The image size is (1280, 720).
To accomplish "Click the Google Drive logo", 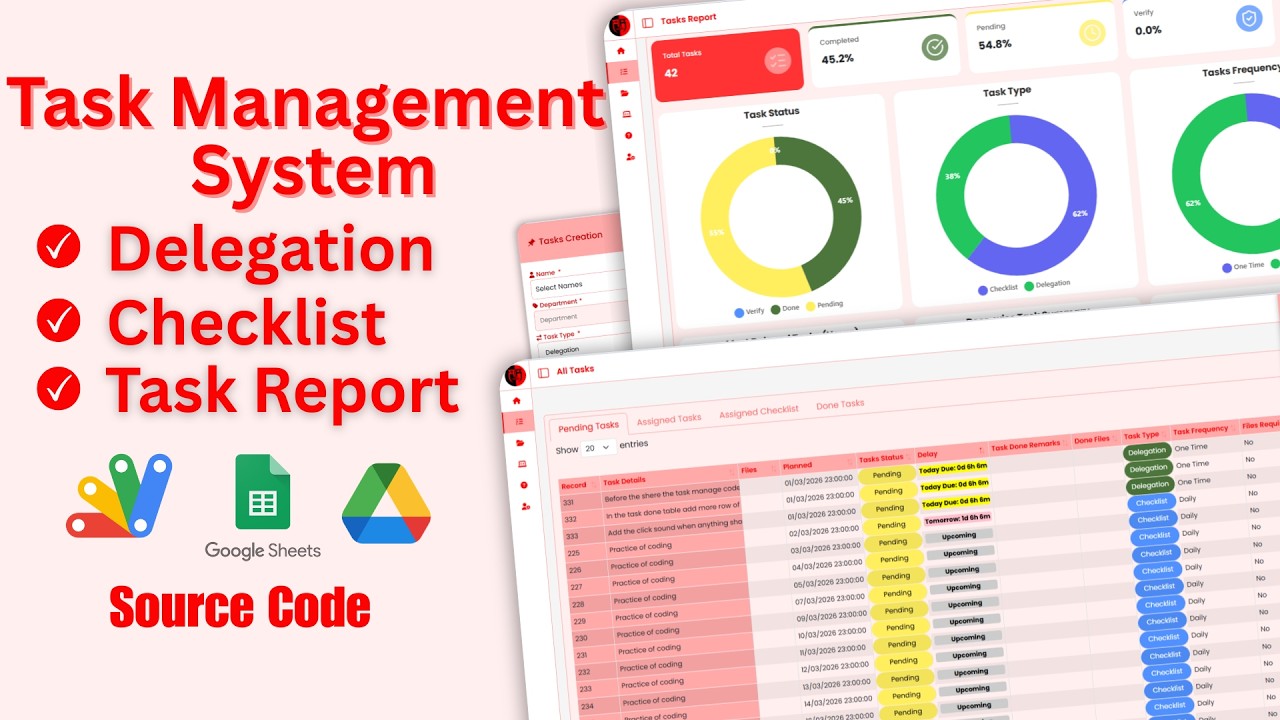I will pyautogui.click(x=386, y=503).
